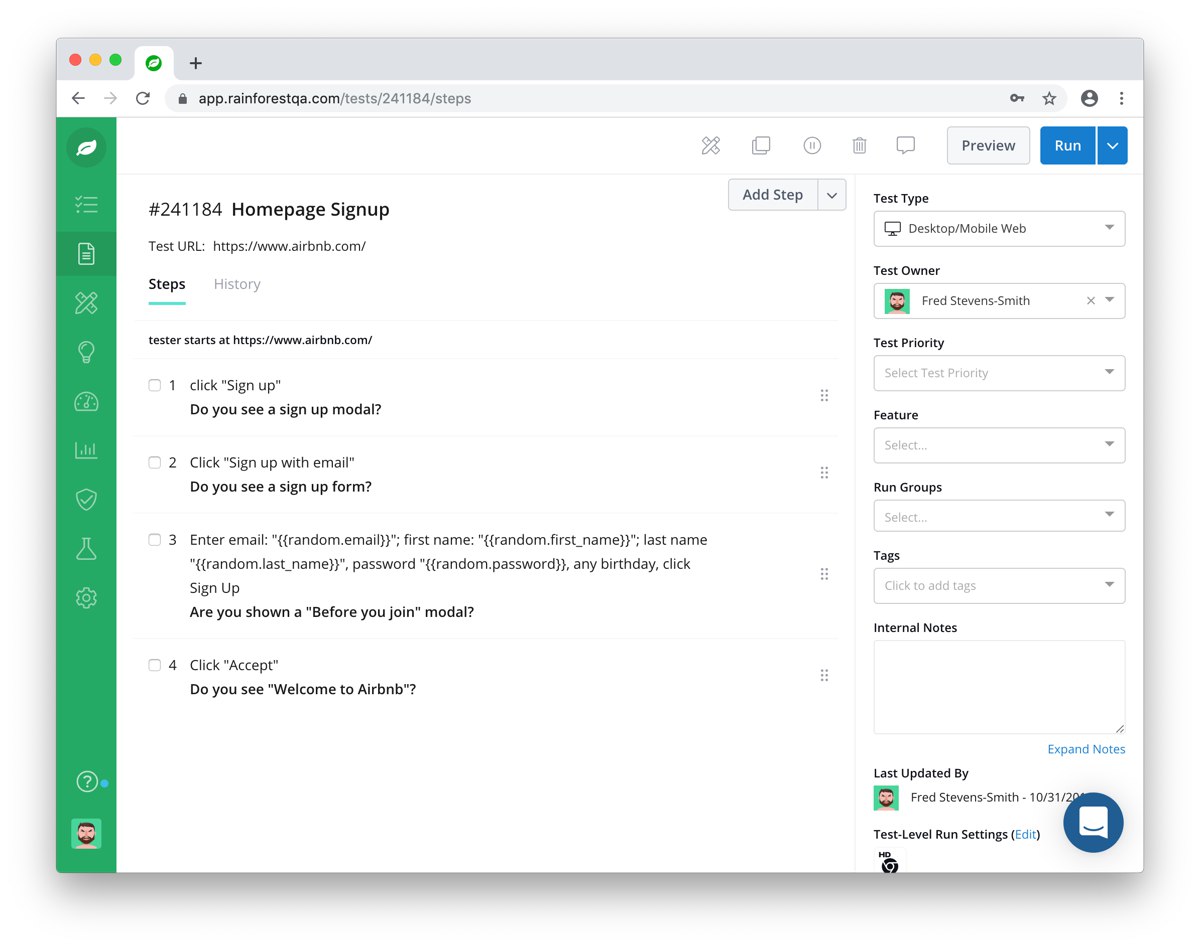The image size is (1200, 947).
Task: Click the Edit link for run settings
Action: [1026, 835]
